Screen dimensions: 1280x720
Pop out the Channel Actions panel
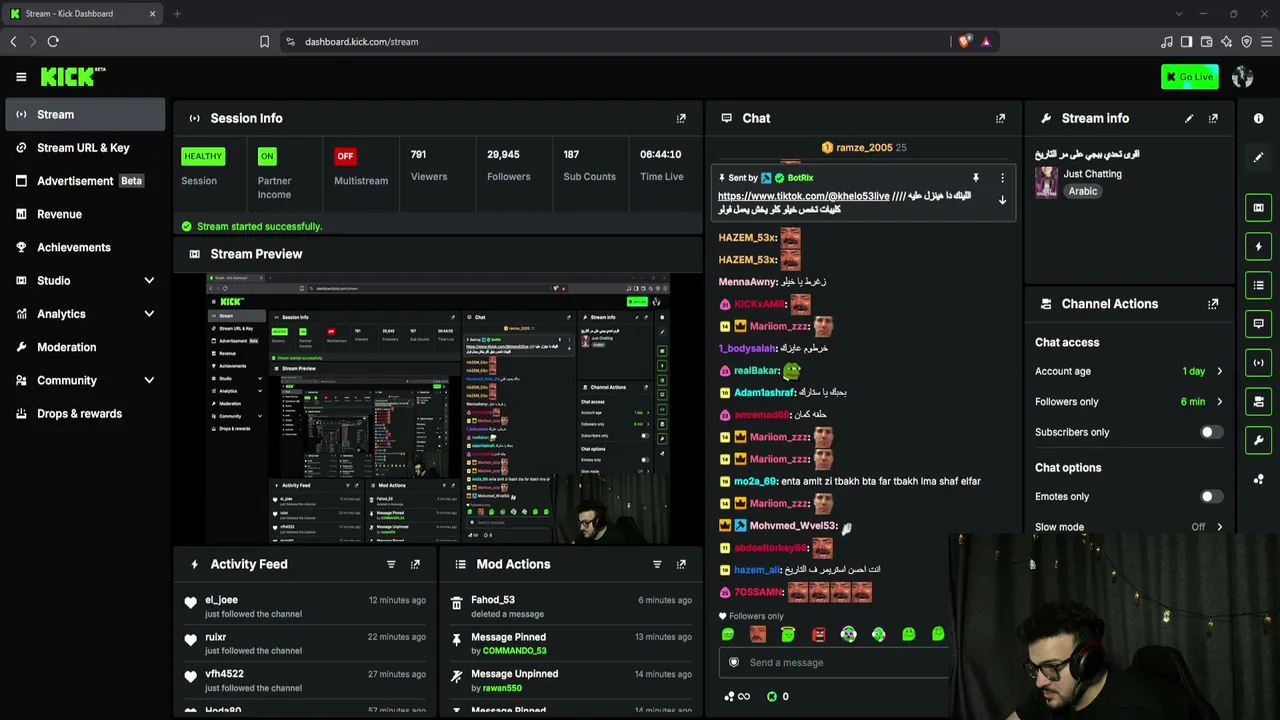tap(1213, 304)
